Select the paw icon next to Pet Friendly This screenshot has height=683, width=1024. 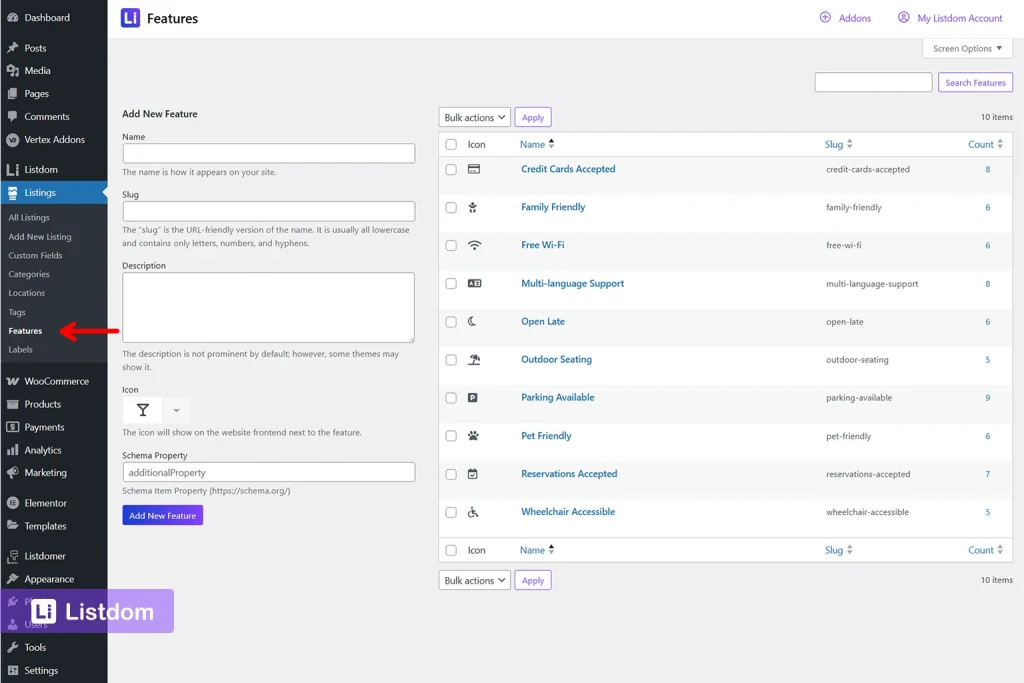(x=475, y=436)
